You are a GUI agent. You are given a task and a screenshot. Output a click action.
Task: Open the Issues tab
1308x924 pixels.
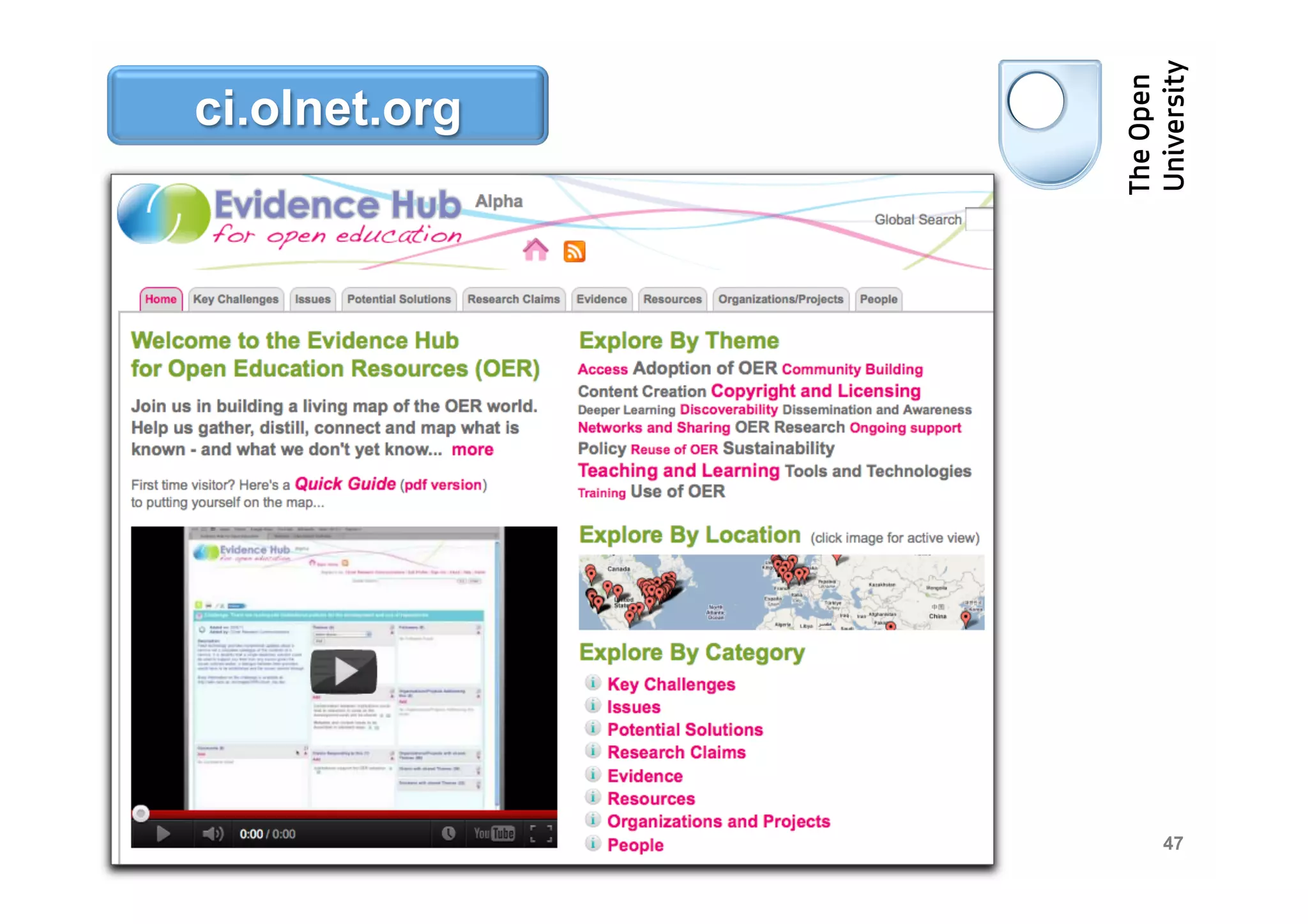click(313, 299)
